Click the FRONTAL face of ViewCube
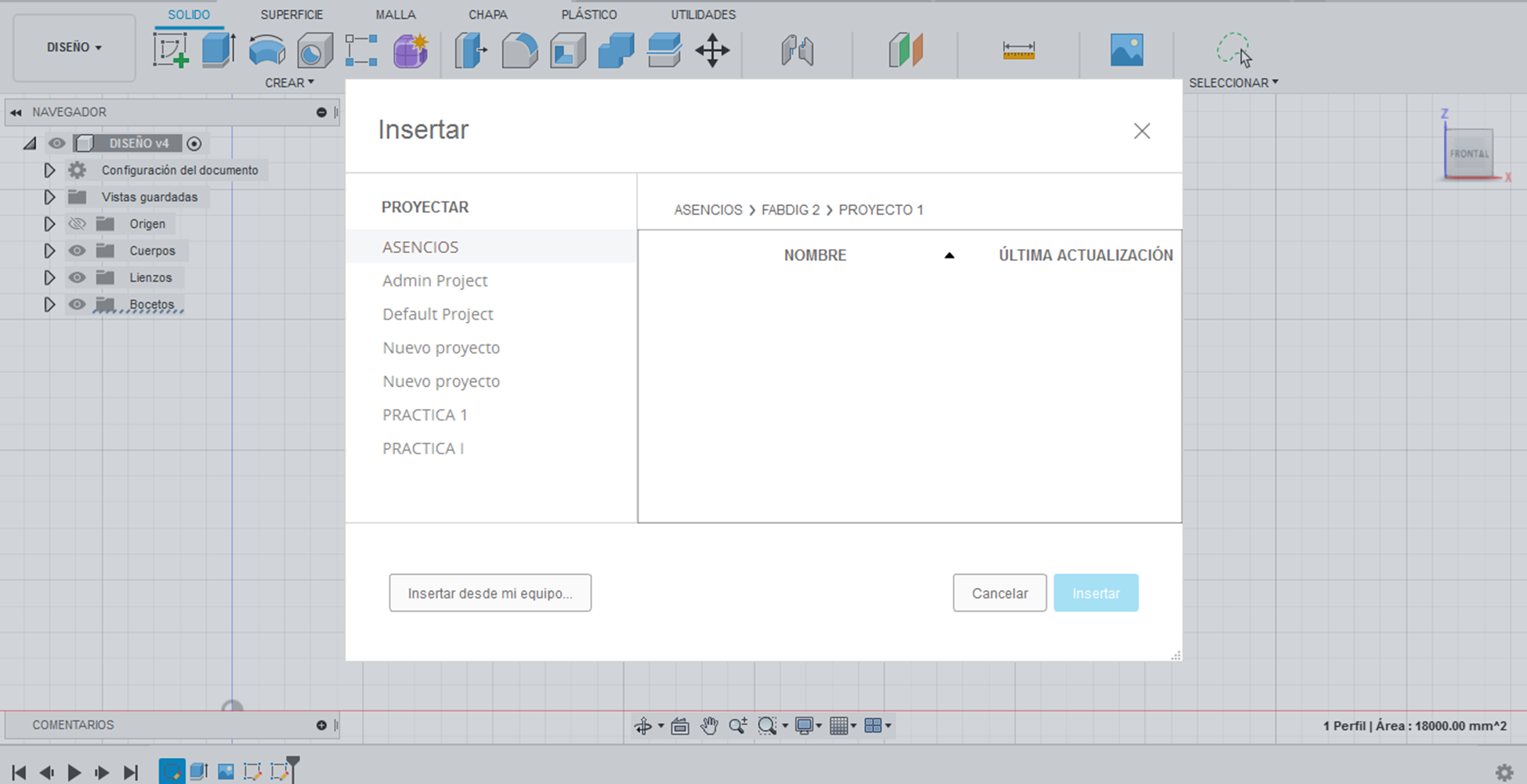 [x=1469, y=154]
